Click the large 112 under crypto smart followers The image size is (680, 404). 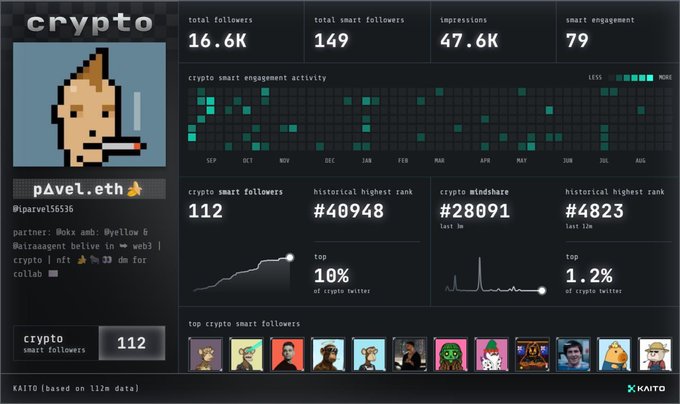point(206,211)
